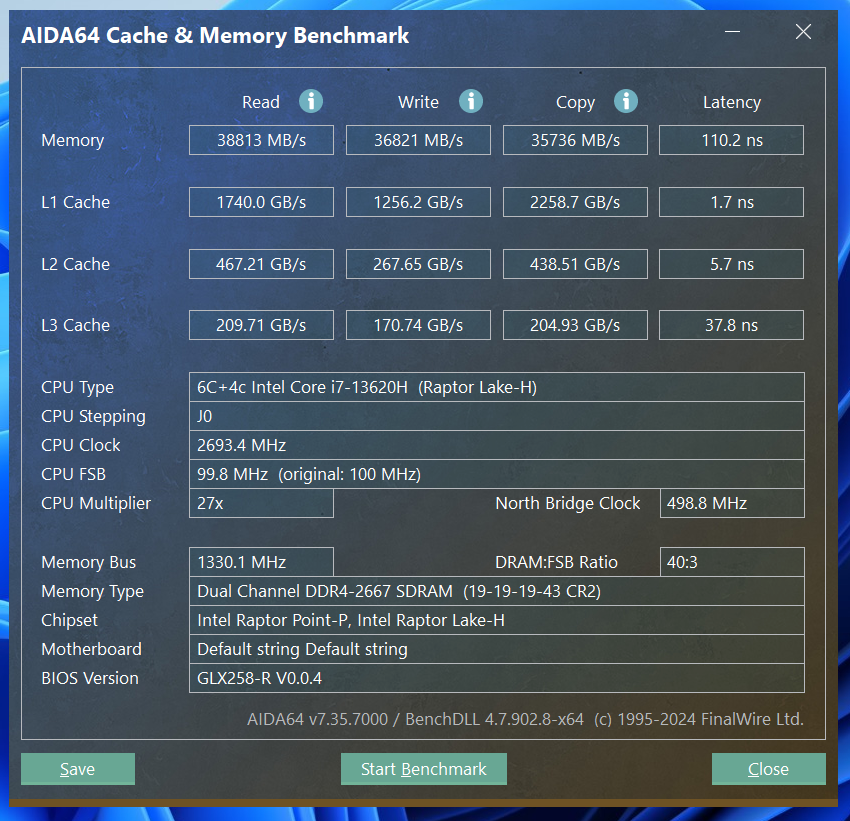850x821 pixels.
Task: Close the window with the X icon
Action: tap(803, 31)
